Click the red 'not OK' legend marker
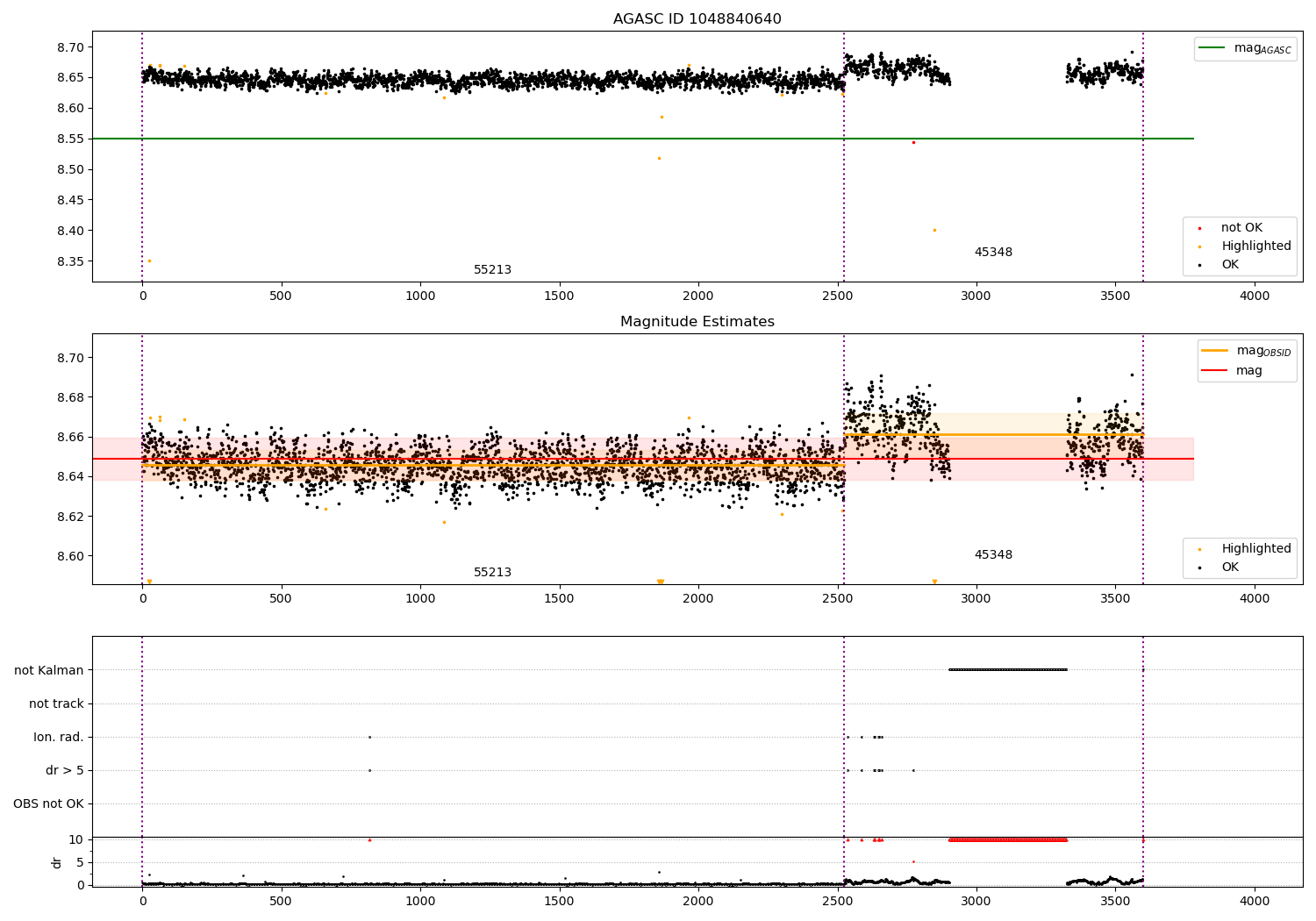This screenshot has height=921, width=1316. (x=1199, y=228)
